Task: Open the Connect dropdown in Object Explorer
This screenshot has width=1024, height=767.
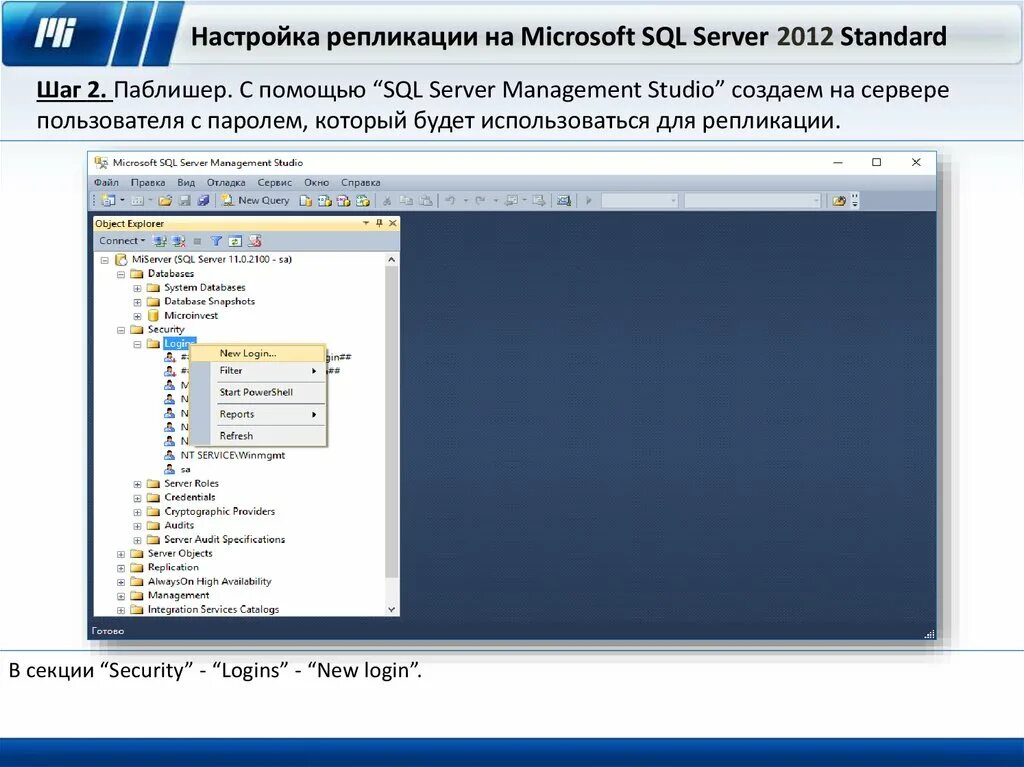Action: [x=122, y=241]
